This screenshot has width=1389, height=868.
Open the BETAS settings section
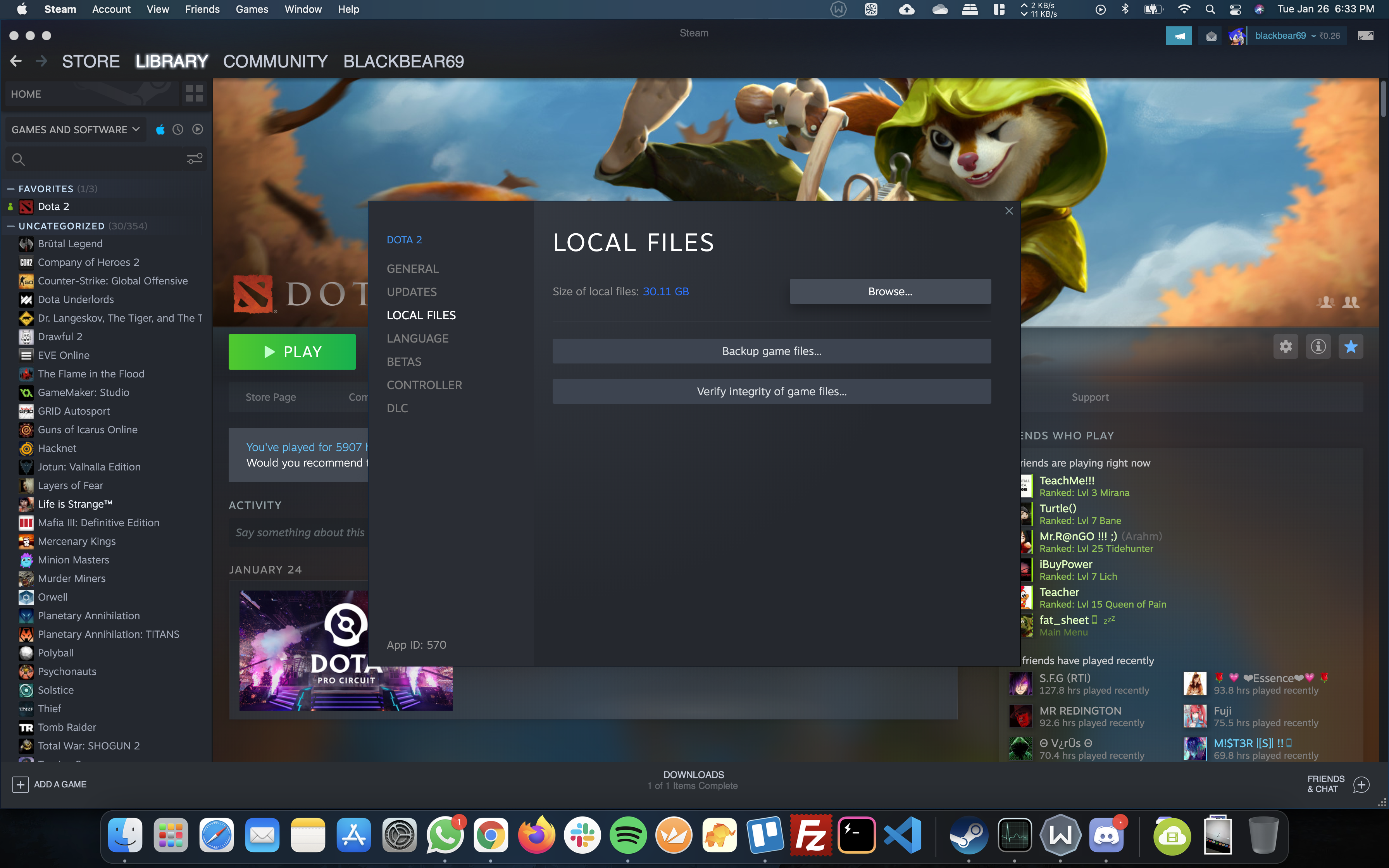point(404,361)
